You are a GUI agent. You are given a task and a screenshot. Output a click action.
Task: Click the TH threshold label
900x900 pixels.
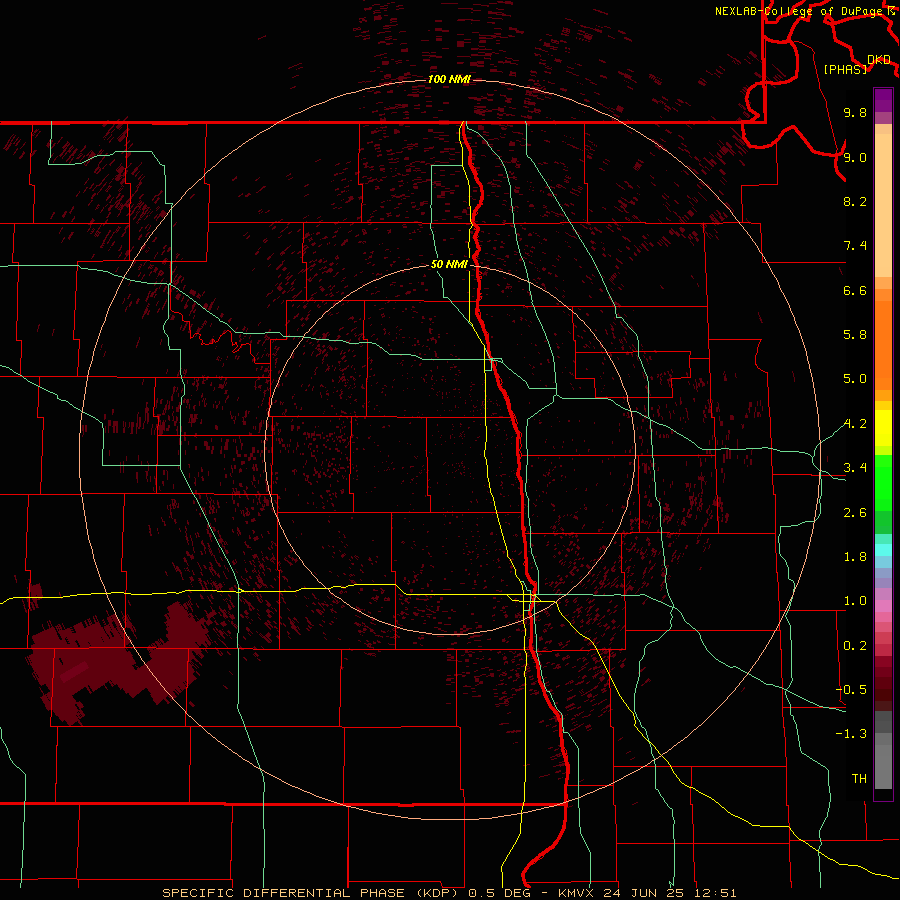tap(859, 779)
